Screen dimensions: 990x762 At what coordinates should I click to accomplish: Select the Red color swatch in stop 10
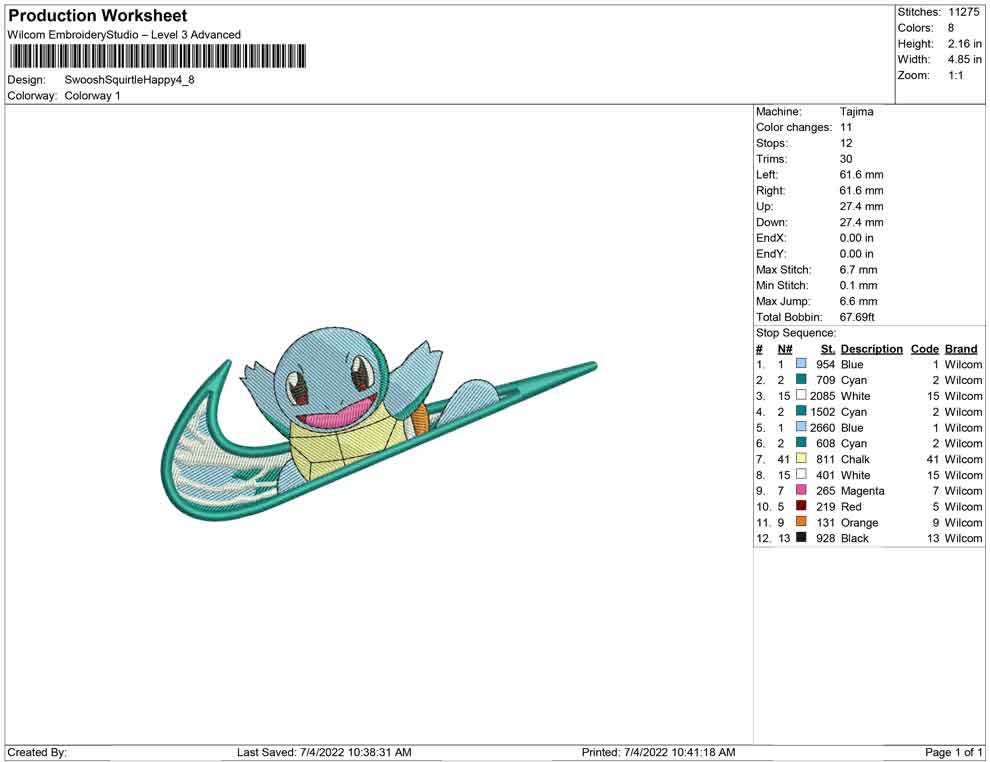[801, 506]
